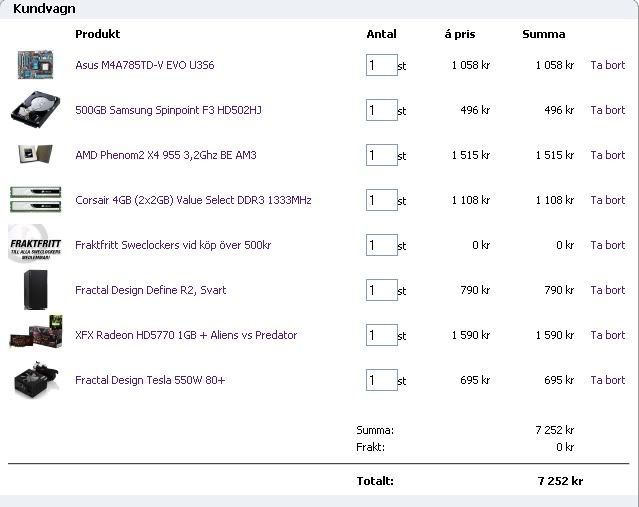Click the Corsair RAM sticks image

35,199
